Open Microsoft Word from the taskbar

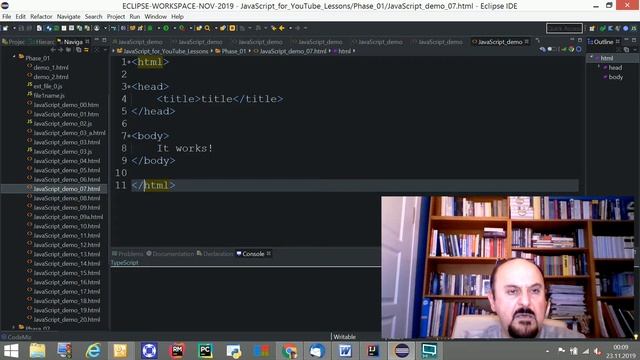(x=345, y=351)
